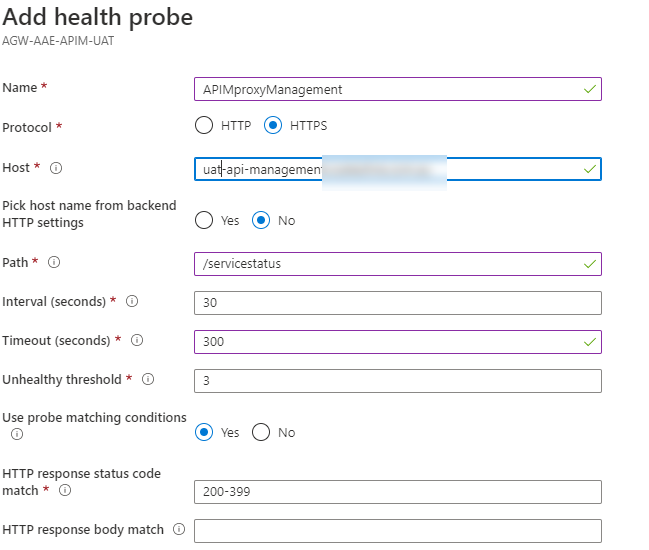Image resolution: width=649 pixels, height=550 pixels.
Task: Select the HTTPS protocol radio button
Action: (273, 126)
